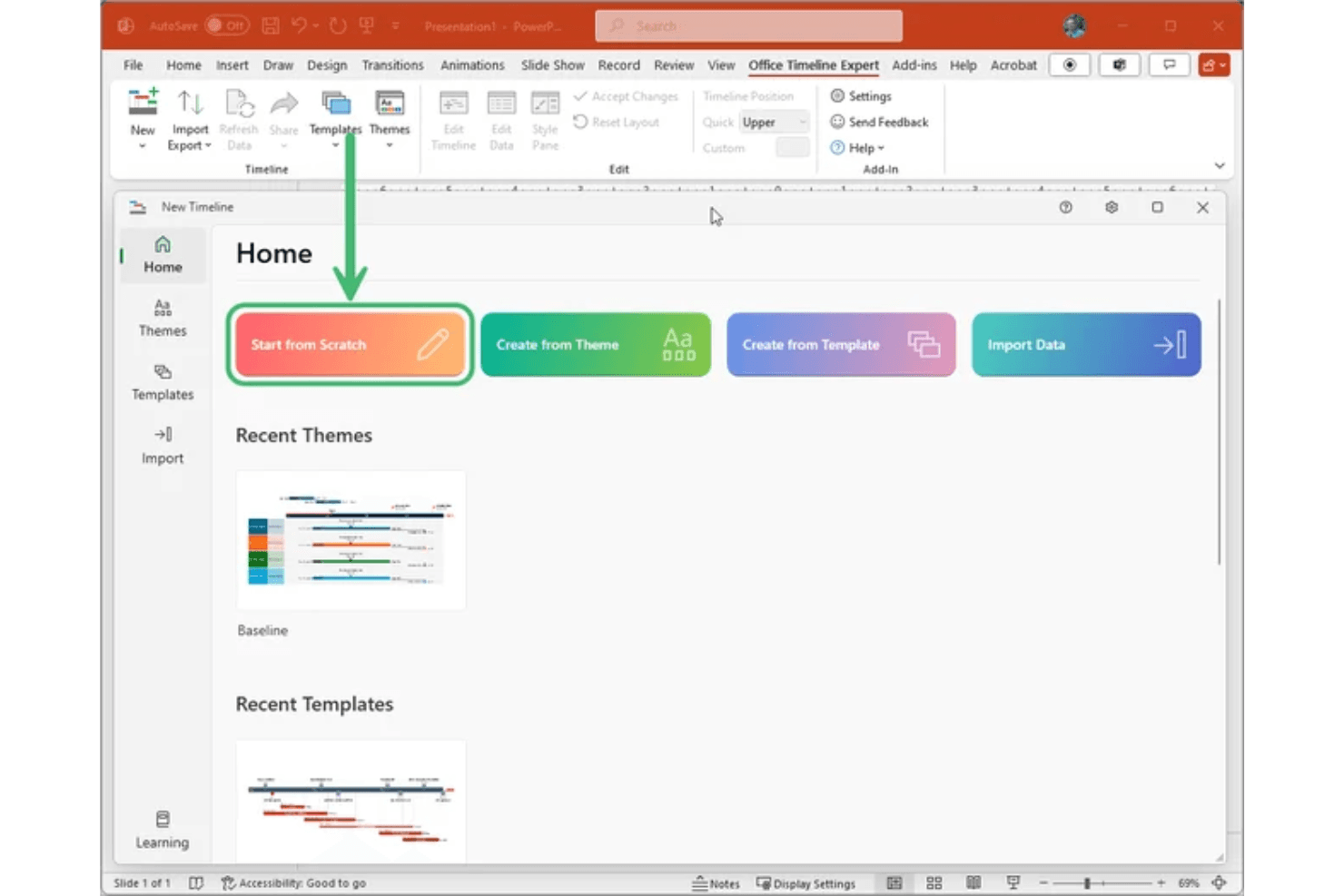Image resolution: width=1344 pixels, height=896 pixels.
Task: Open the gear settings in New Timeline header
Action: pyautogui.click(x=1112, y=208)
